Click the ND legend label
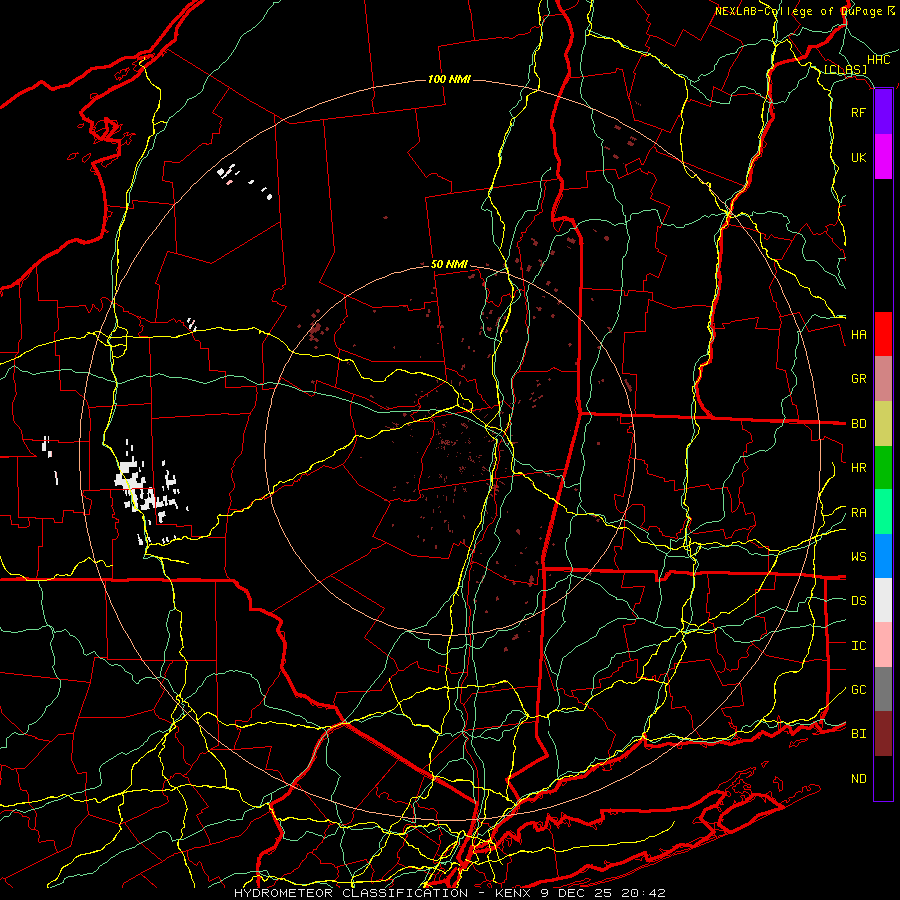900x900 pixels. coord(859,779)
